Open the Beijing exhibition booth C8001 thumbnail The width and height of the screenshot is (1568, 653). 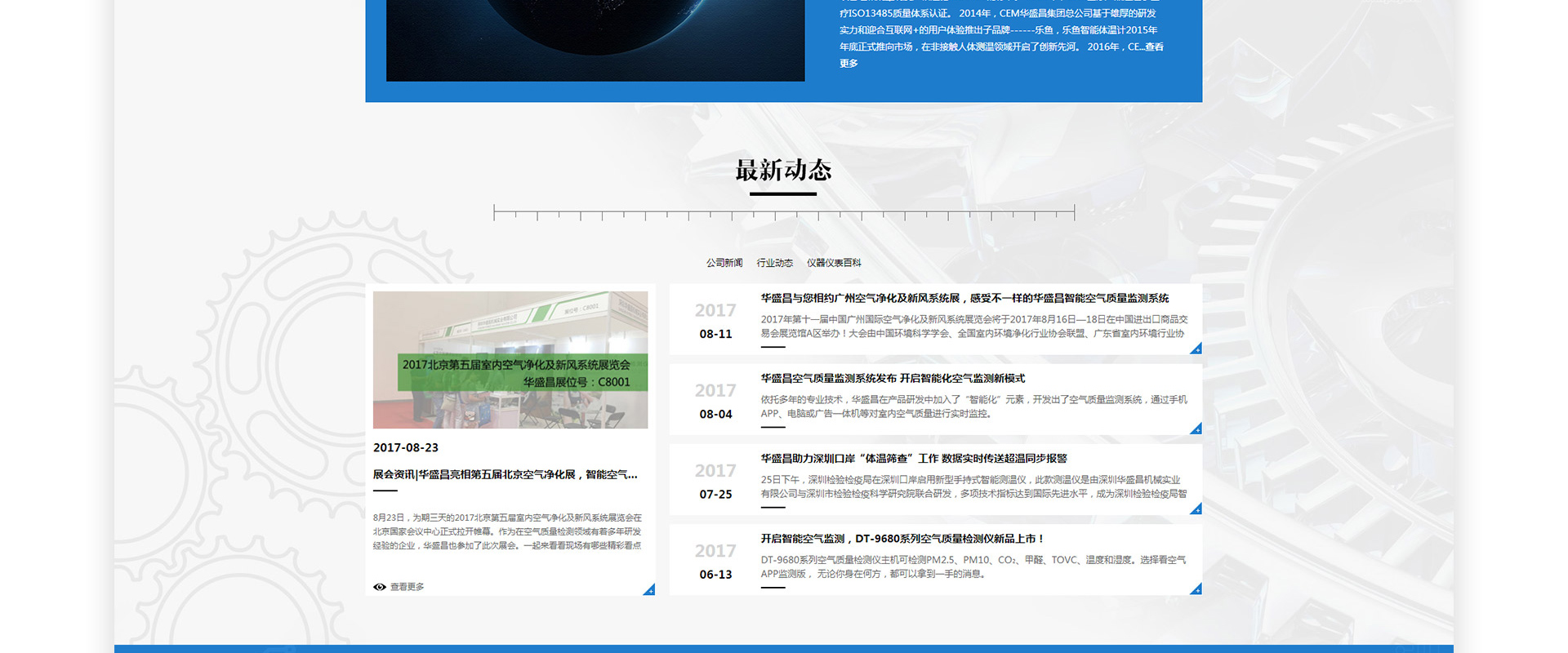[510, 360]
